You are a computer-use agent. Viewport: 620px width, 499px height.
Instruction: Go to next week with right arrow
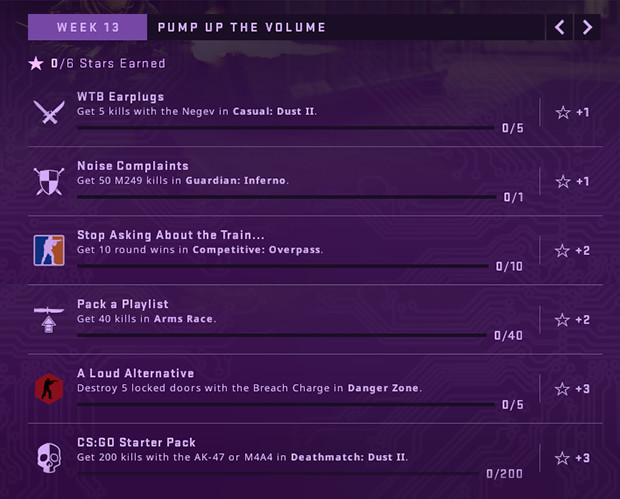588,27
